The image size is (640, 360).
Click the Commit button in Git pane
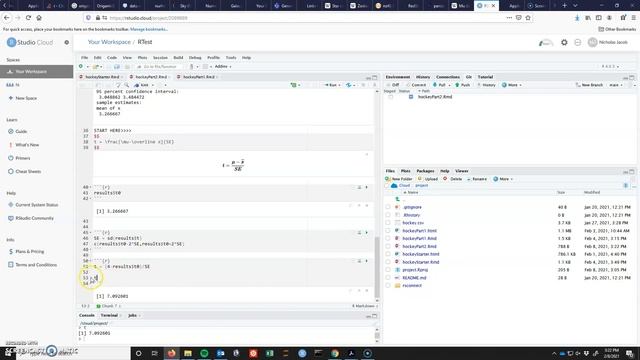416,85
